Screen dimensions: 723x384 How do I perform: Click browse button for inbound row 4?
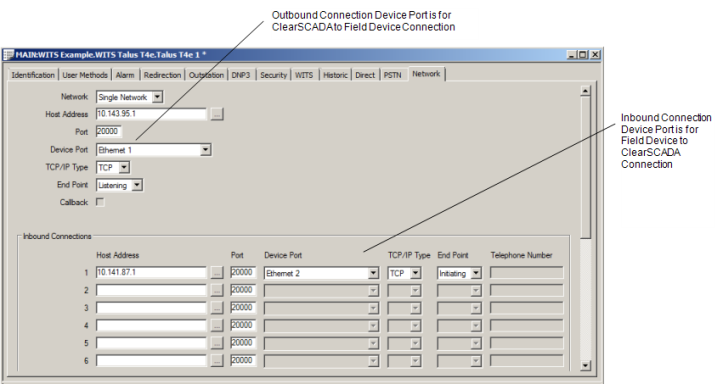coord(217,325)
